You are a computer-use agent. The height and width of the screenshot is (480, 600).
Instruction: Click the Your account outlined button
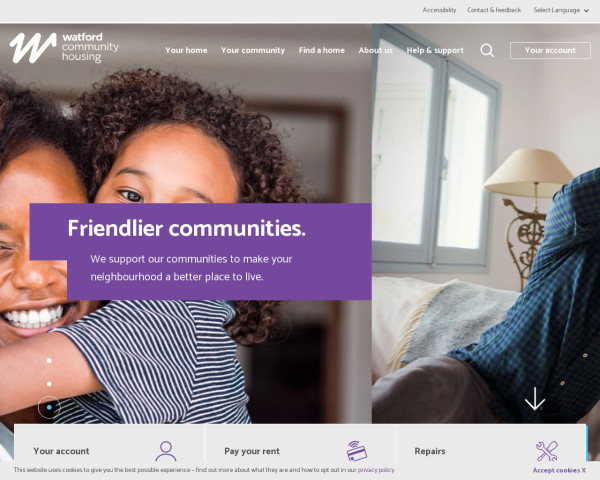click(x=550, y=50)
